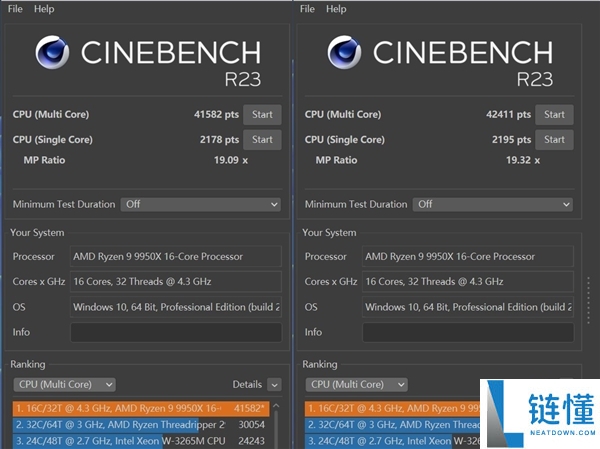Select Xeon W-3265M ranking row scoring 24243
Viewport: 600px width, 449px height.
point(141,441)
